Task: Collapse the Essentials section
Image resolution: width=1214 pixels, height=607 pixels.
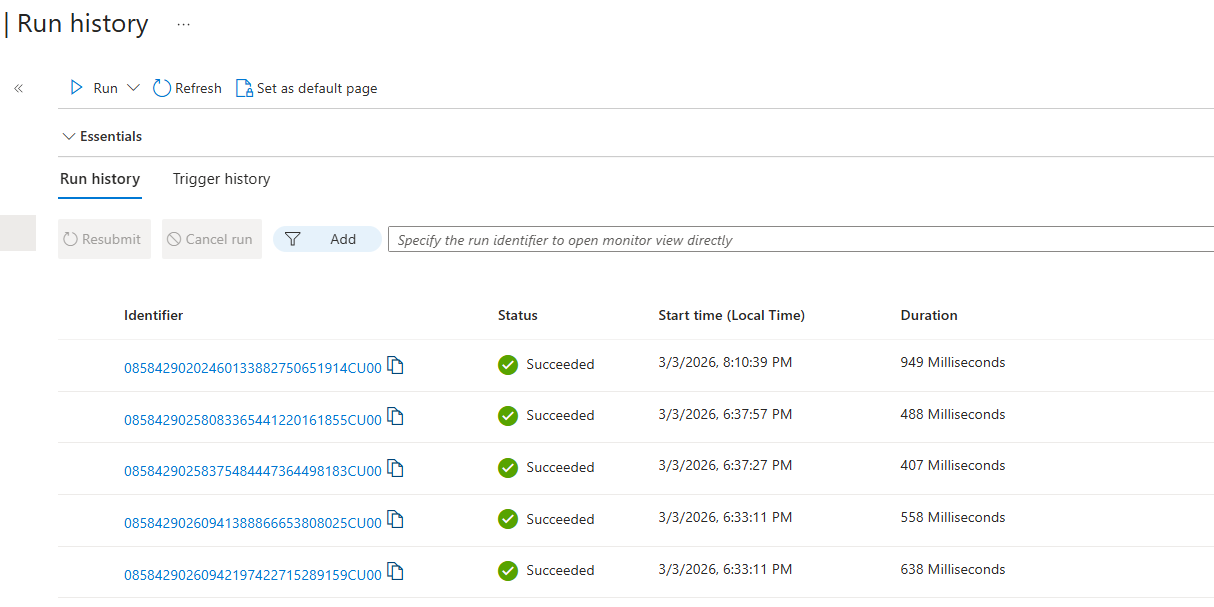Action: [x=69, y=136]
